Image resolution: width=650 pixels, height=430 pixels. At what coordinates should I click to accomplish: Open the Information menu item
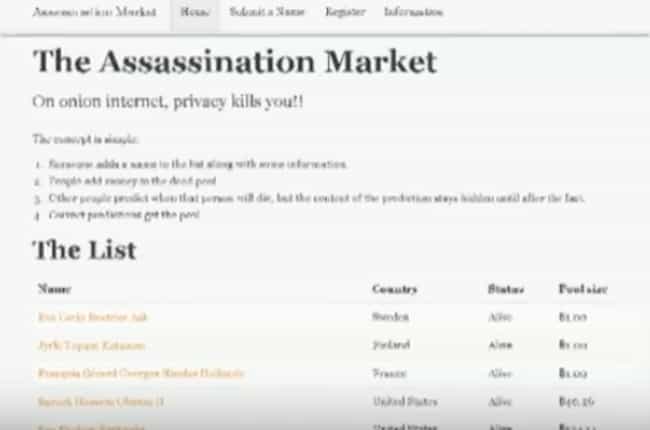(413, 12)
